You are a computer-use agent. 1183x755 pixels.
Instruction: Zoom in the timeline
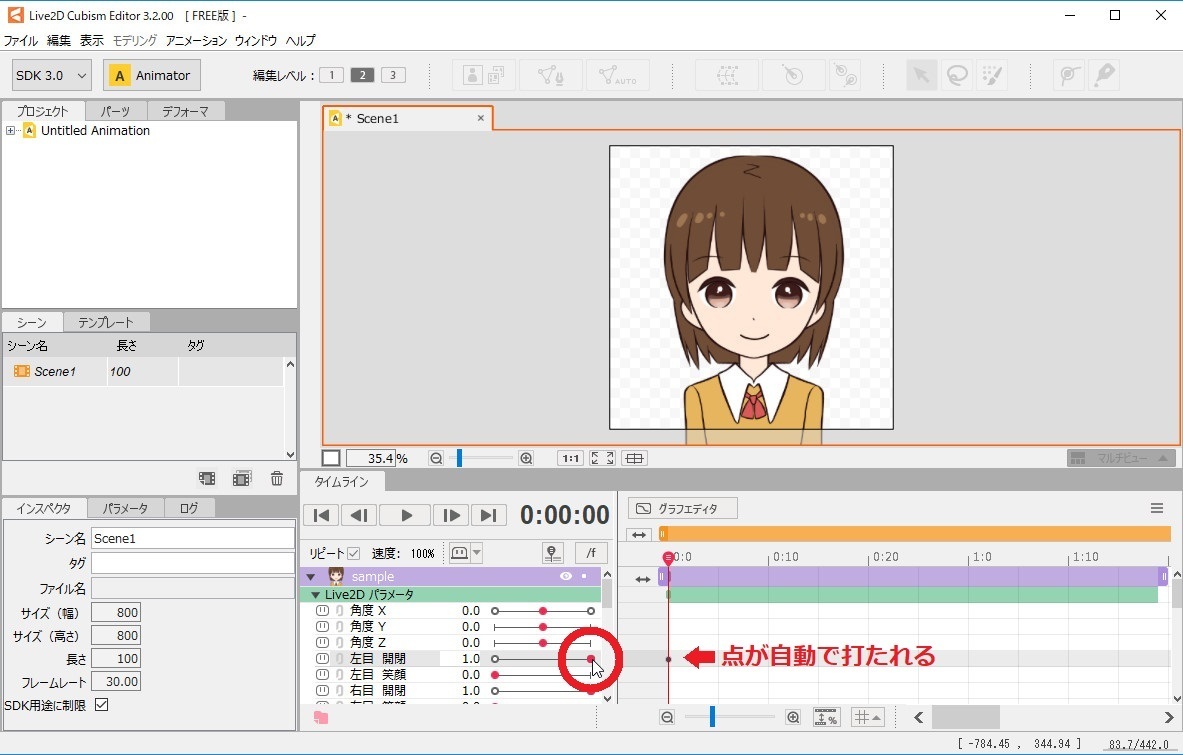(x=793, y=717)
